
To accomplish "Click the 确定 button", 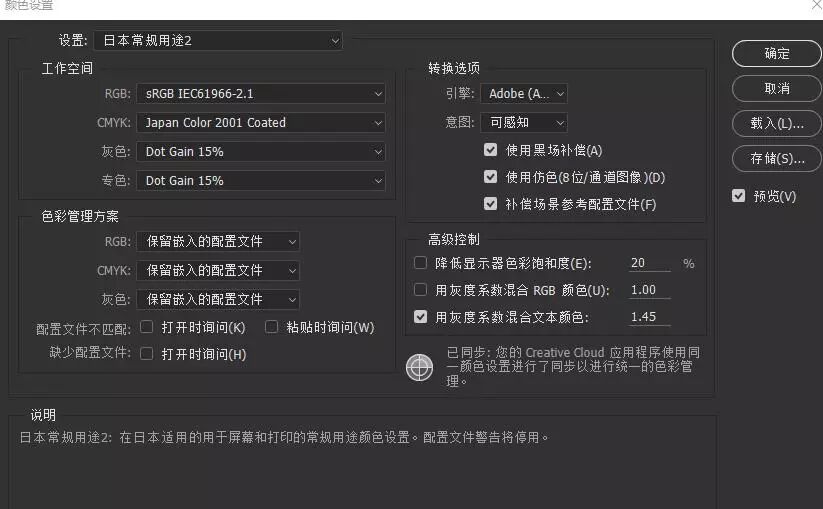I will (776, 54).
